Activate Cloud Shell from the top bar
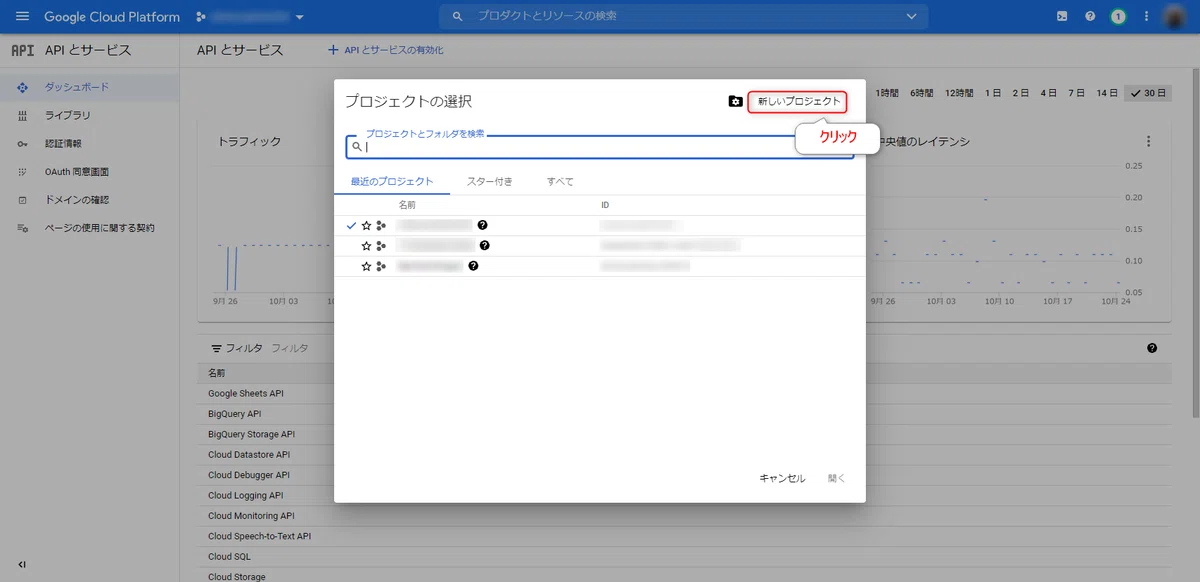This screenshot has width=1200, height=582. (1063, 17)
